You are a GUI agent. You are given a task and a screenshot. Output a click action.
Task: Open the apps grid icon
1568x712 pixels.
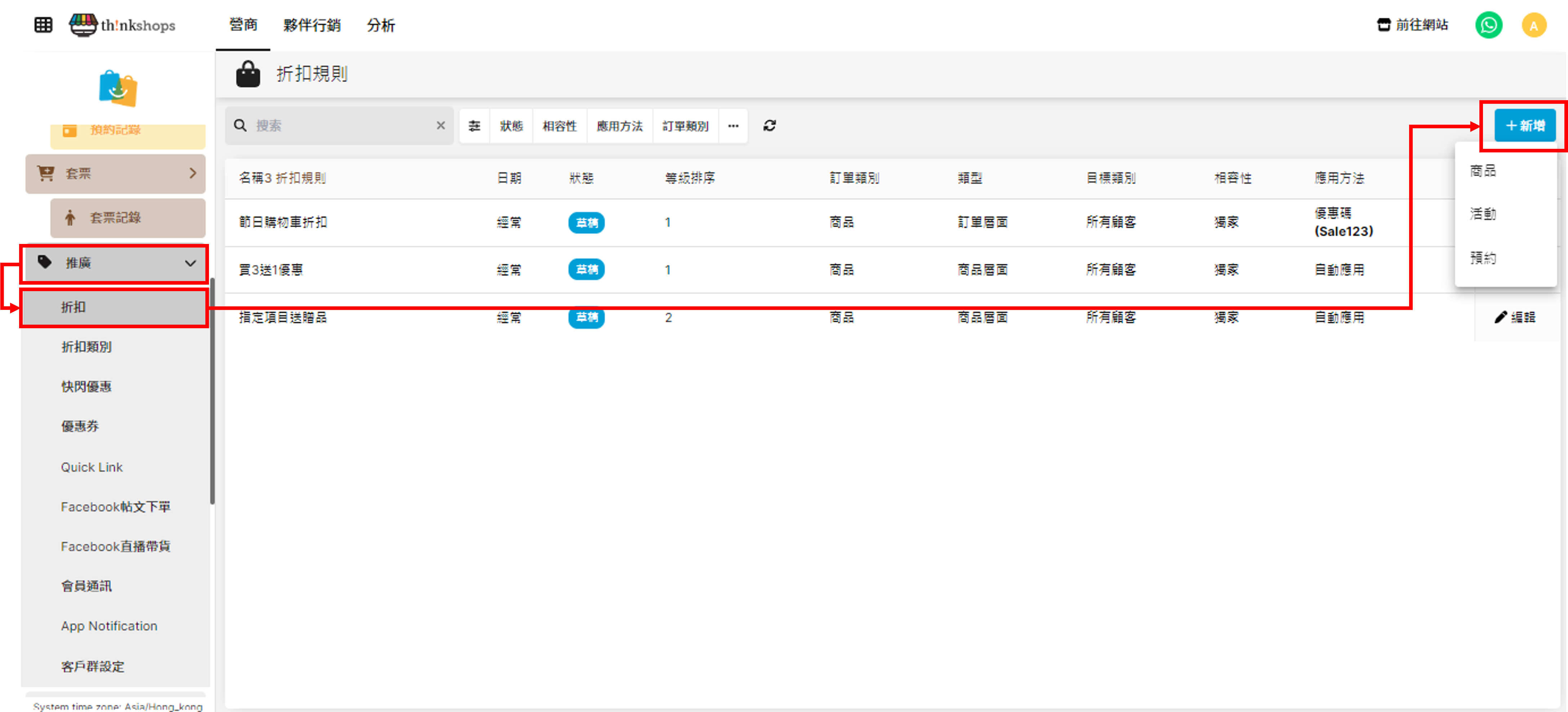43,25
